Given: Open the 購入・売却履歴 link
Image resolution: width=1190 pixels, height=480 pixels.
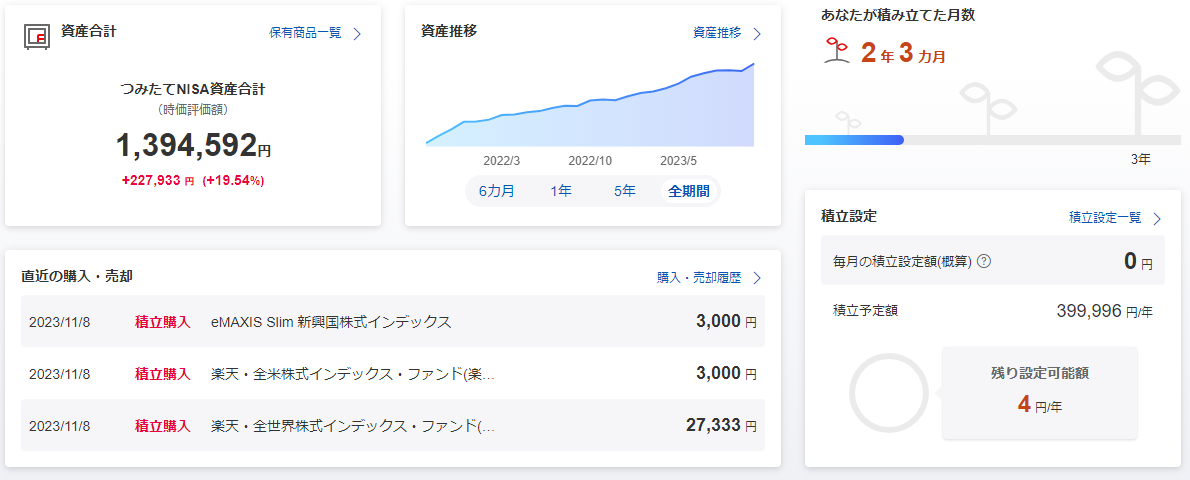Looking at the screenshot, I should coord(698,278).
